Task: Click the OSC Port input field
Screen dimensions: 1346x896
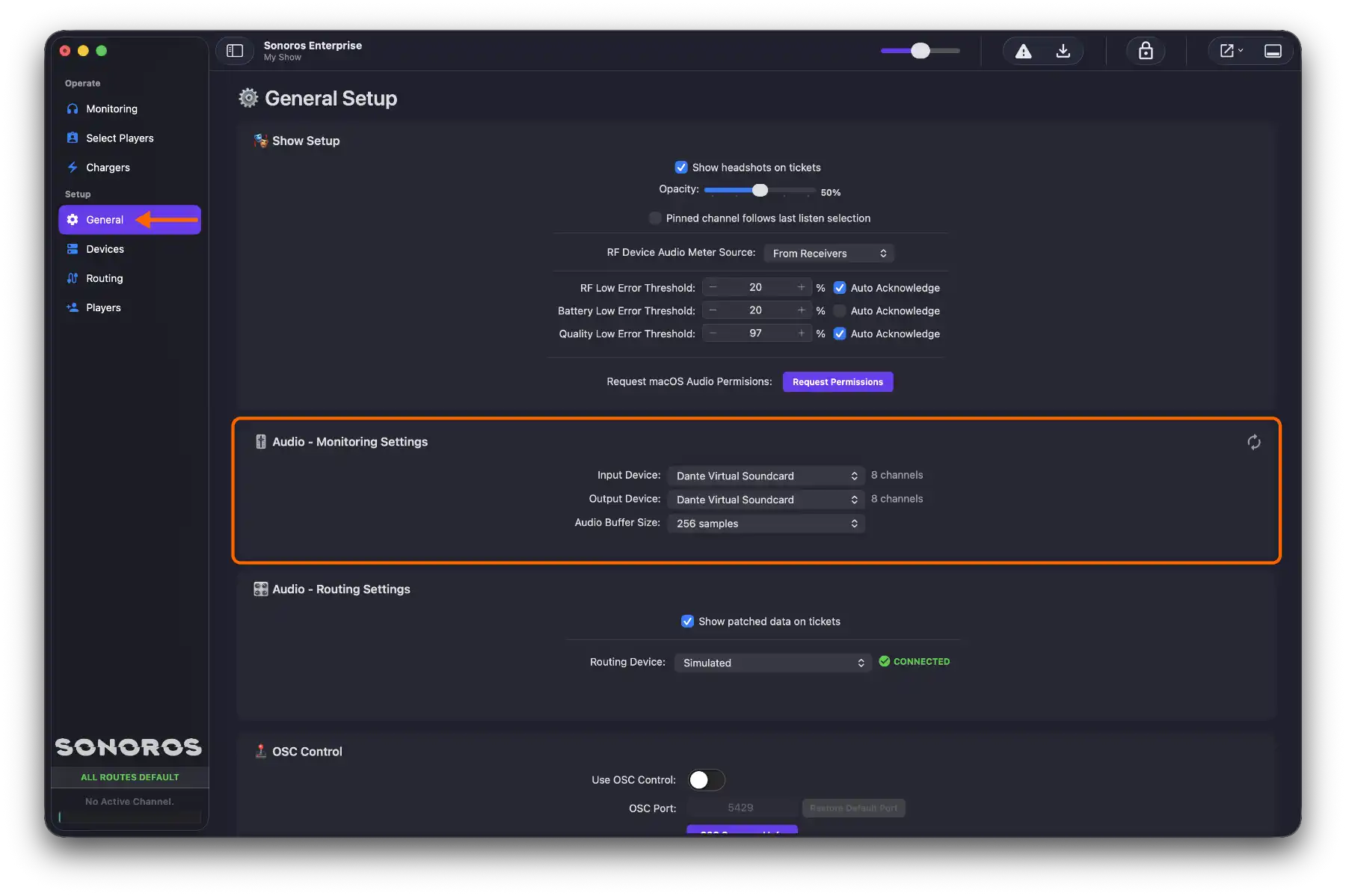Action: (x=741, y=808)
